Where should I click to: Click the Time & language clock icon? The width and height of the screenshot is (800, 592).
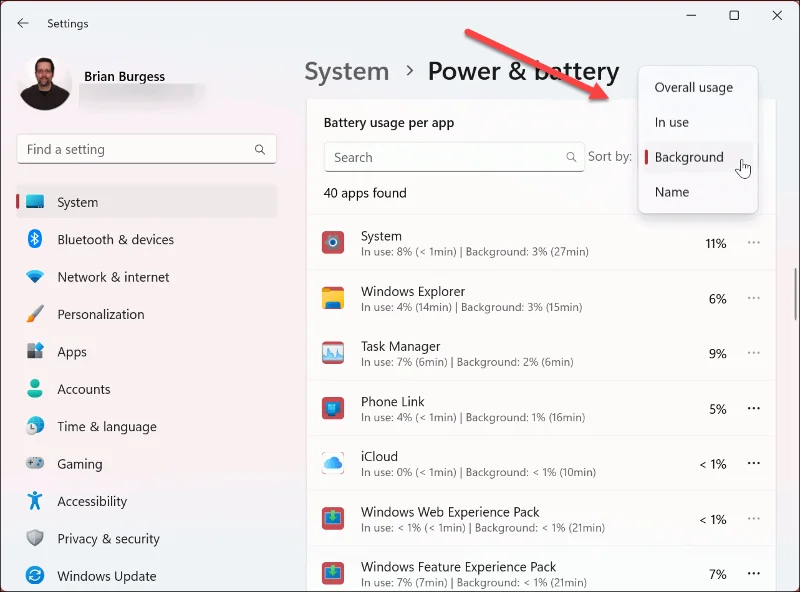coord(35,426)
